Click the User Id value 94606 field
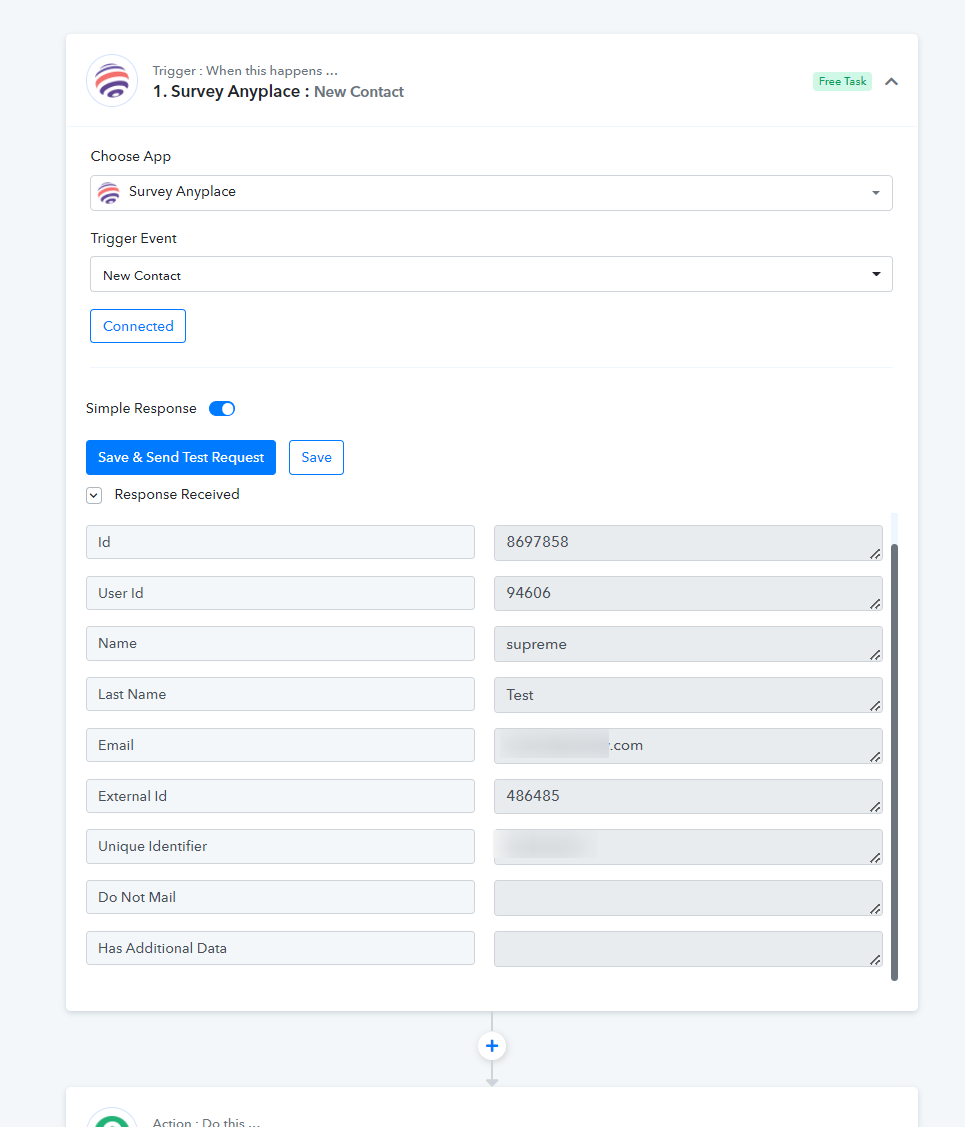 pos(688,593)
